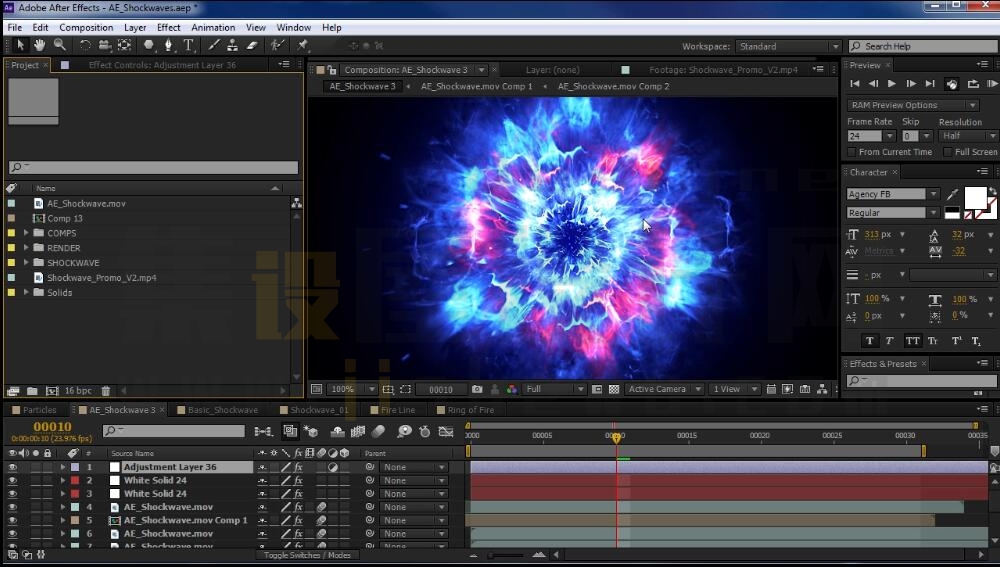Expand the RENDER folder
The width and height of the screenshot is (1000, 567).
click(26, 247)
